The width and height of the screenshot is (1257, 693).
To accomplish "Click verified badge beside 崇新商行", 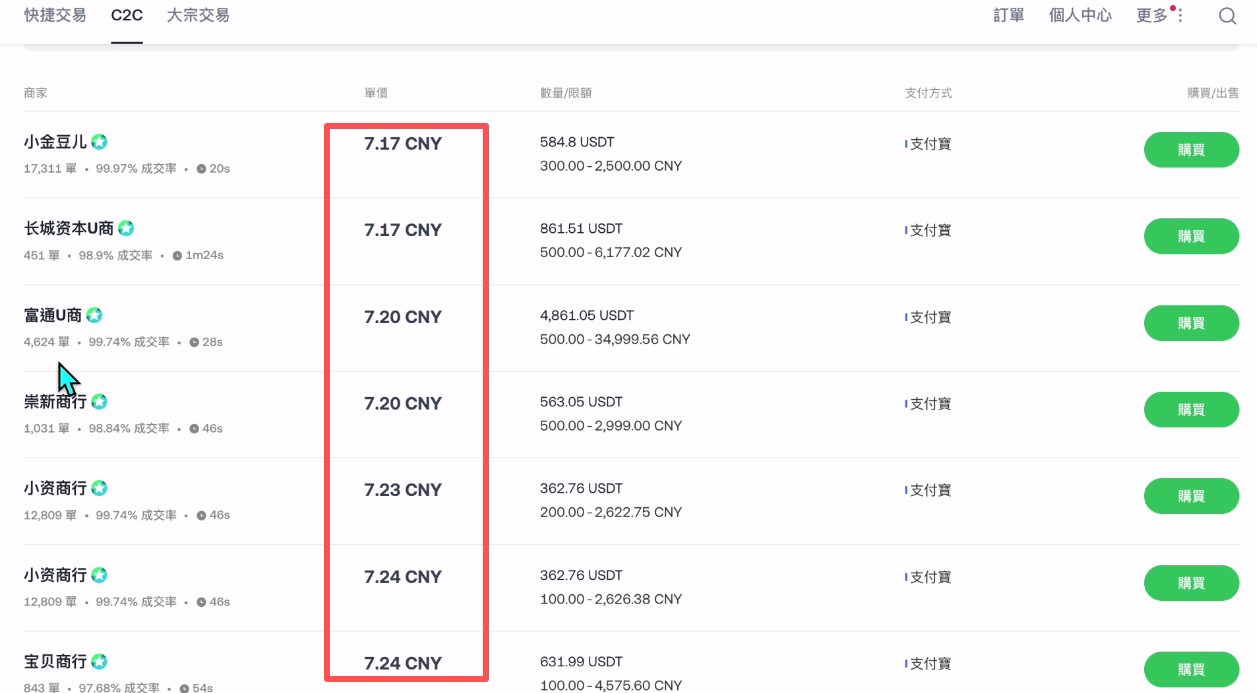I will pos(99,402).
